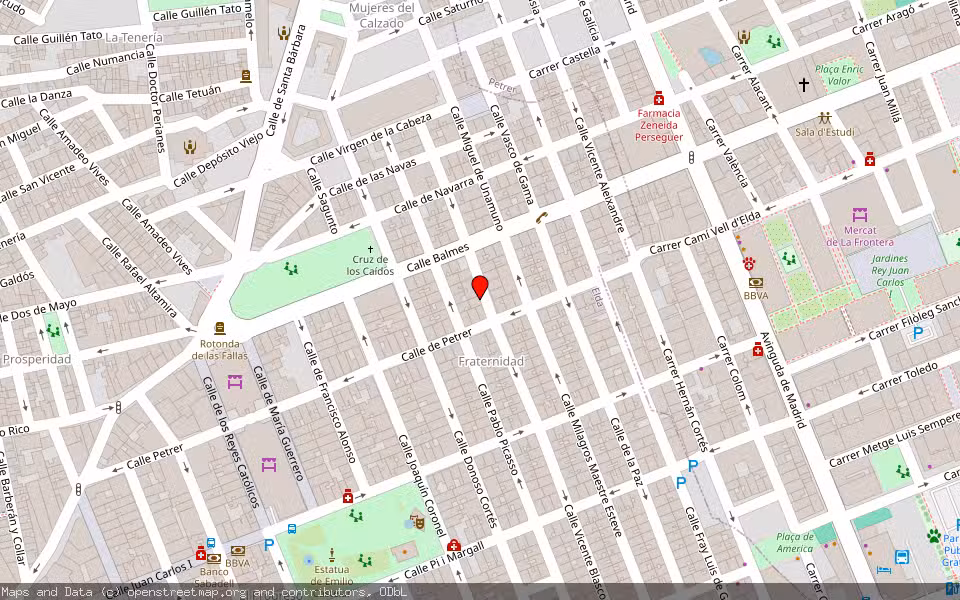960x600 pixels.
Task: Click the memorial icon near Calle Tetuán
Action: (246, 76)
